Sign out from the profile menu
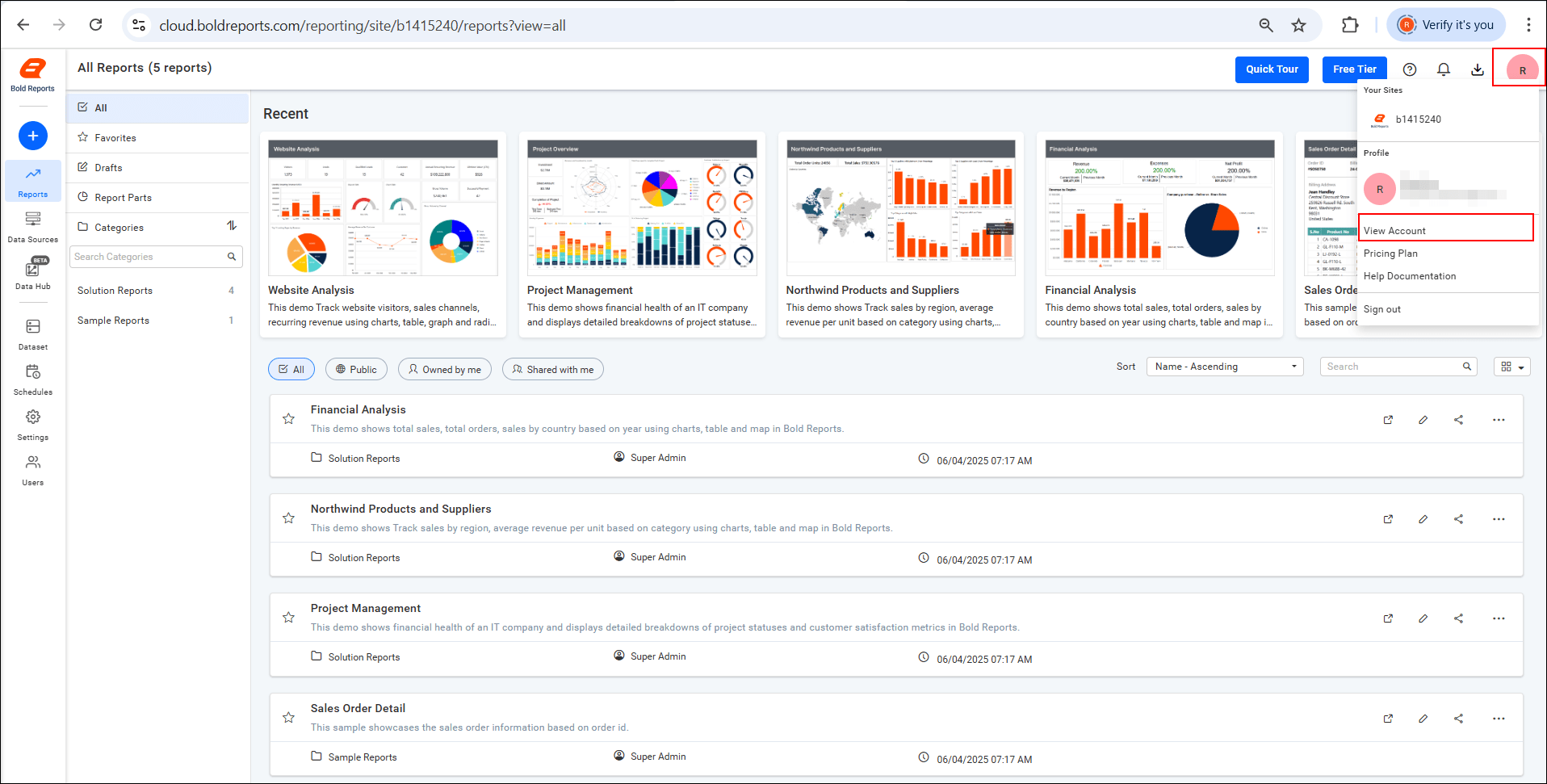This screenshot has width=1547, height=784. tap(1382, 309)
